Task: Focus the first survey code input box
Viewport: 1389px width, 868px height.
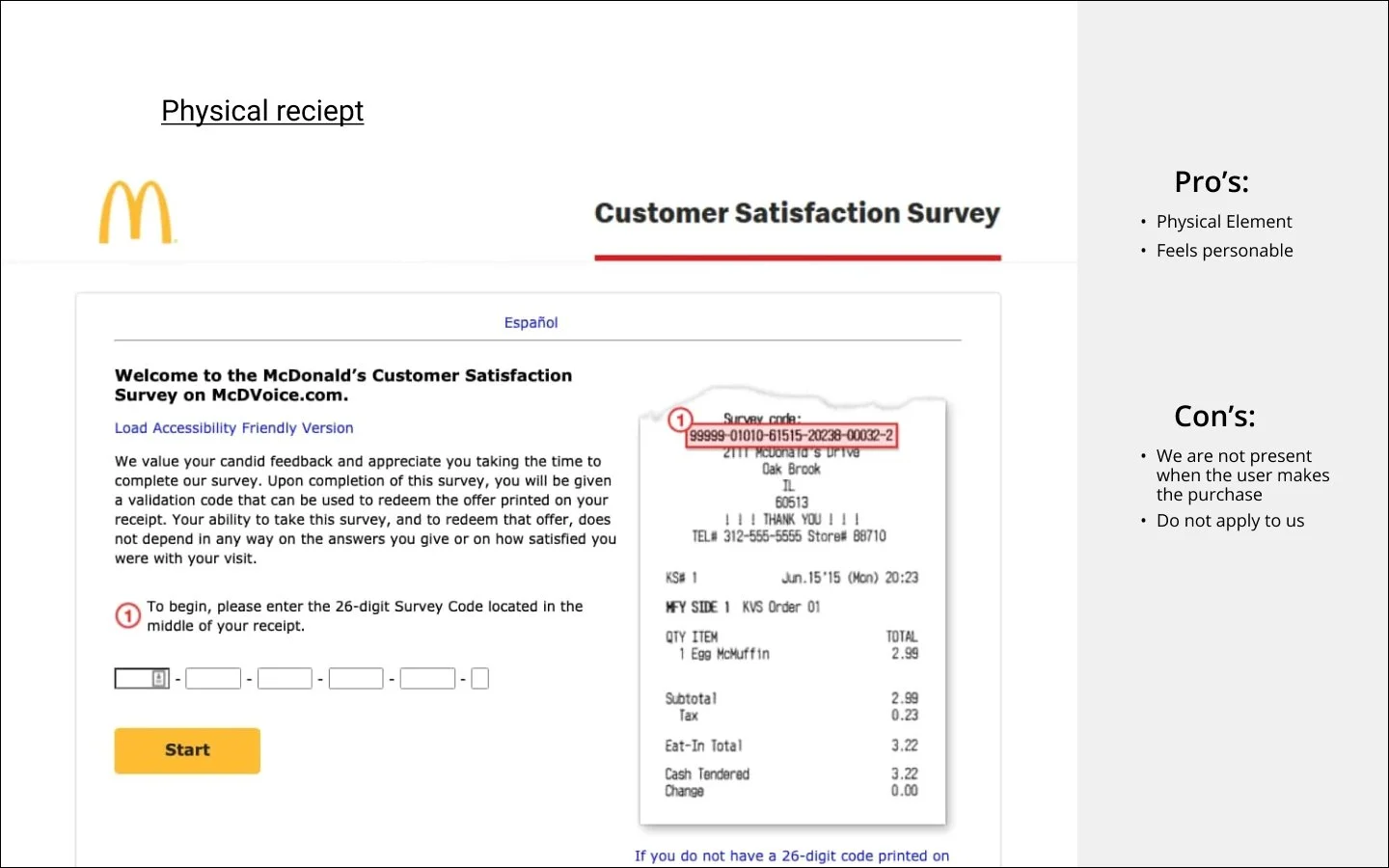Action: coord(142,679)
